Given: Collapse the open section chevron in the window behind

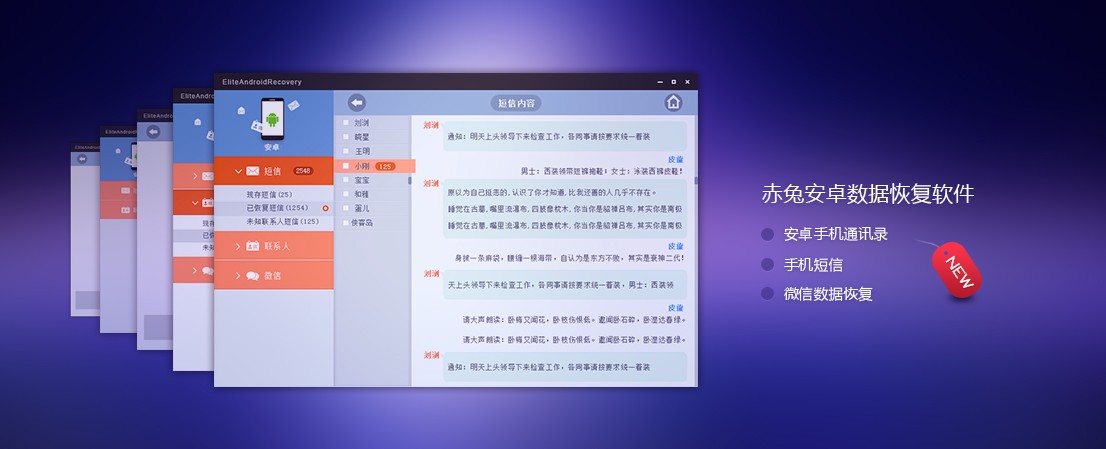Looking at the screenshot, I should [x=195, y=202].
